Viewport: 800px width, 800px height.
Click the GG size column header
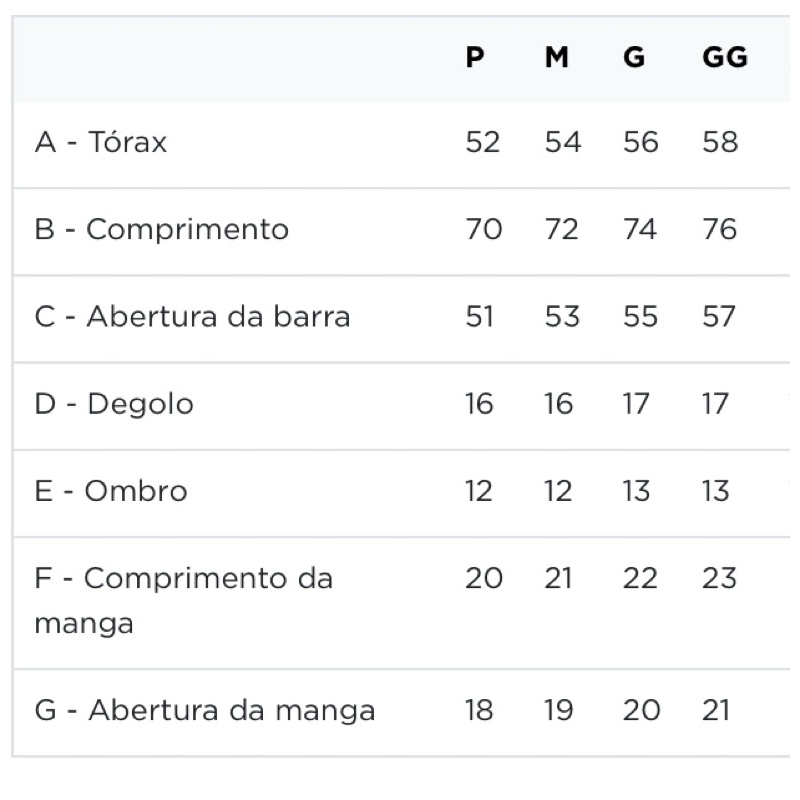pyautogui.click(x=725, y=58)
